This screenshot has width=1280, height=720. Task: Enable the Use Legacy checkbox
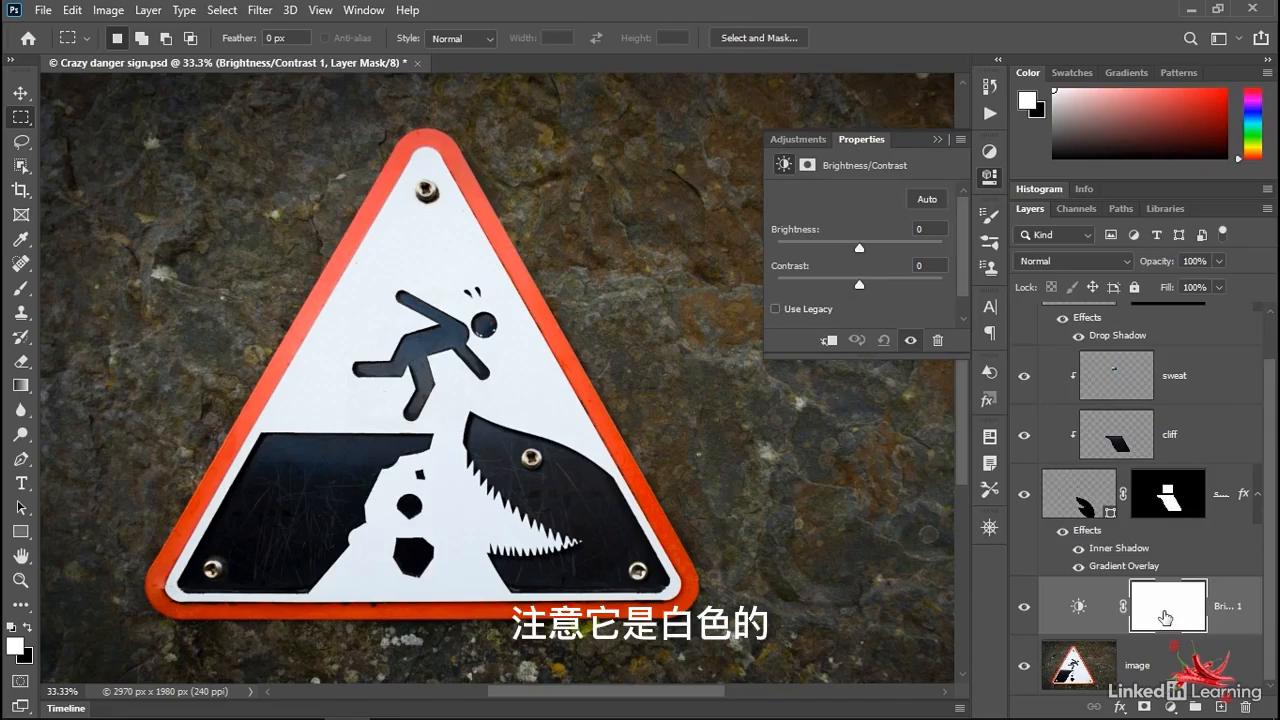click(x=775, y=309)
